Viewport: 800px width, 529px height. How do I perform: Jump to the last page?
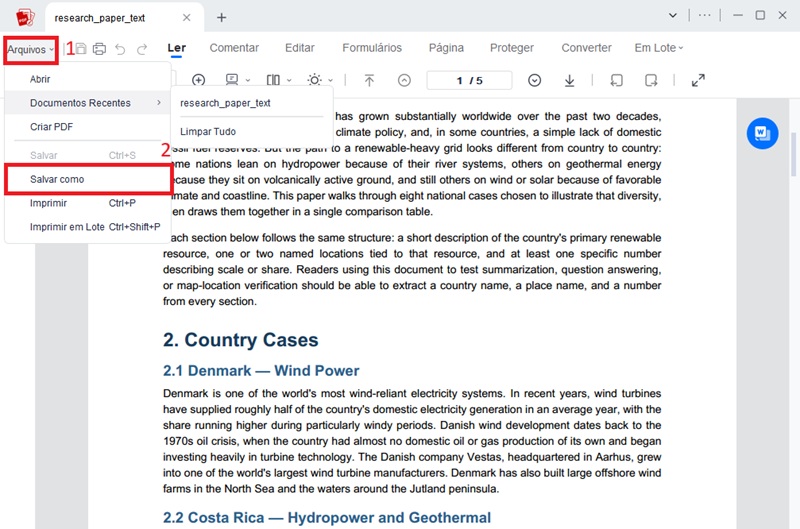click(x=569, y=80)
